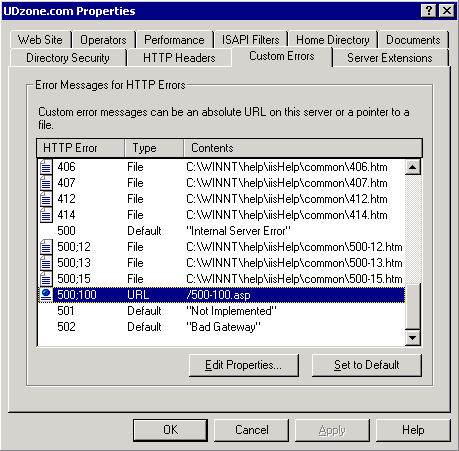Screen dimensions: 459x451
Task: Select the 501 Not Implemented row
Action: (x=221, y=311)
